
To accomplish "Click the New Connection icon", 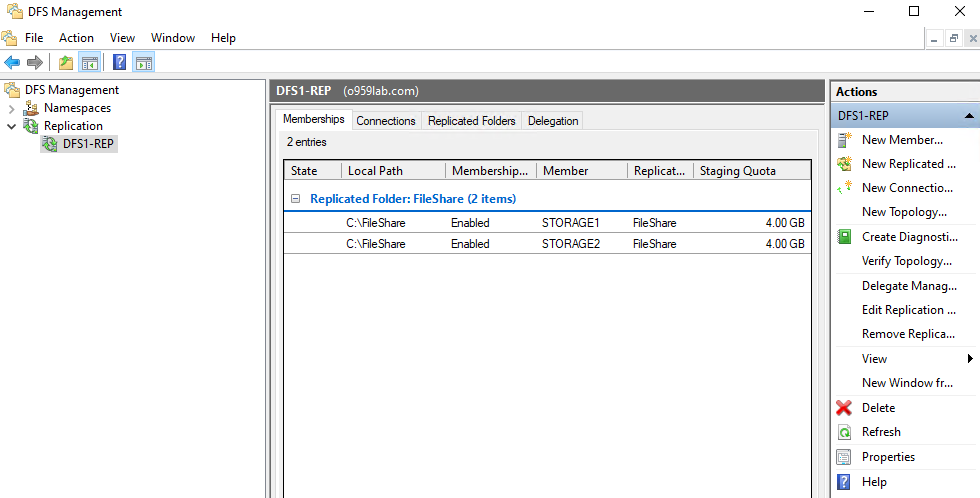I will tap(844, 187).
